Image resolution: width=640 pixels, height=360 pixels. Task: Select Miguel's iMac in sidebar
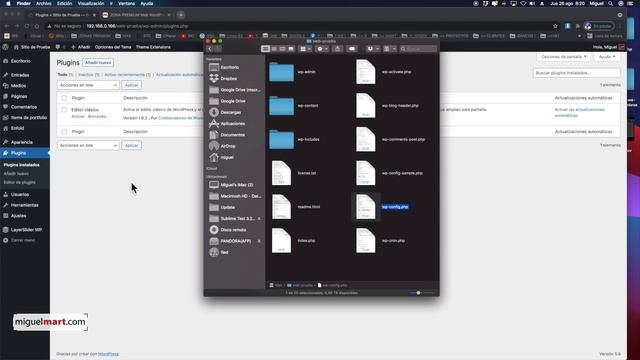pos(236,185)
